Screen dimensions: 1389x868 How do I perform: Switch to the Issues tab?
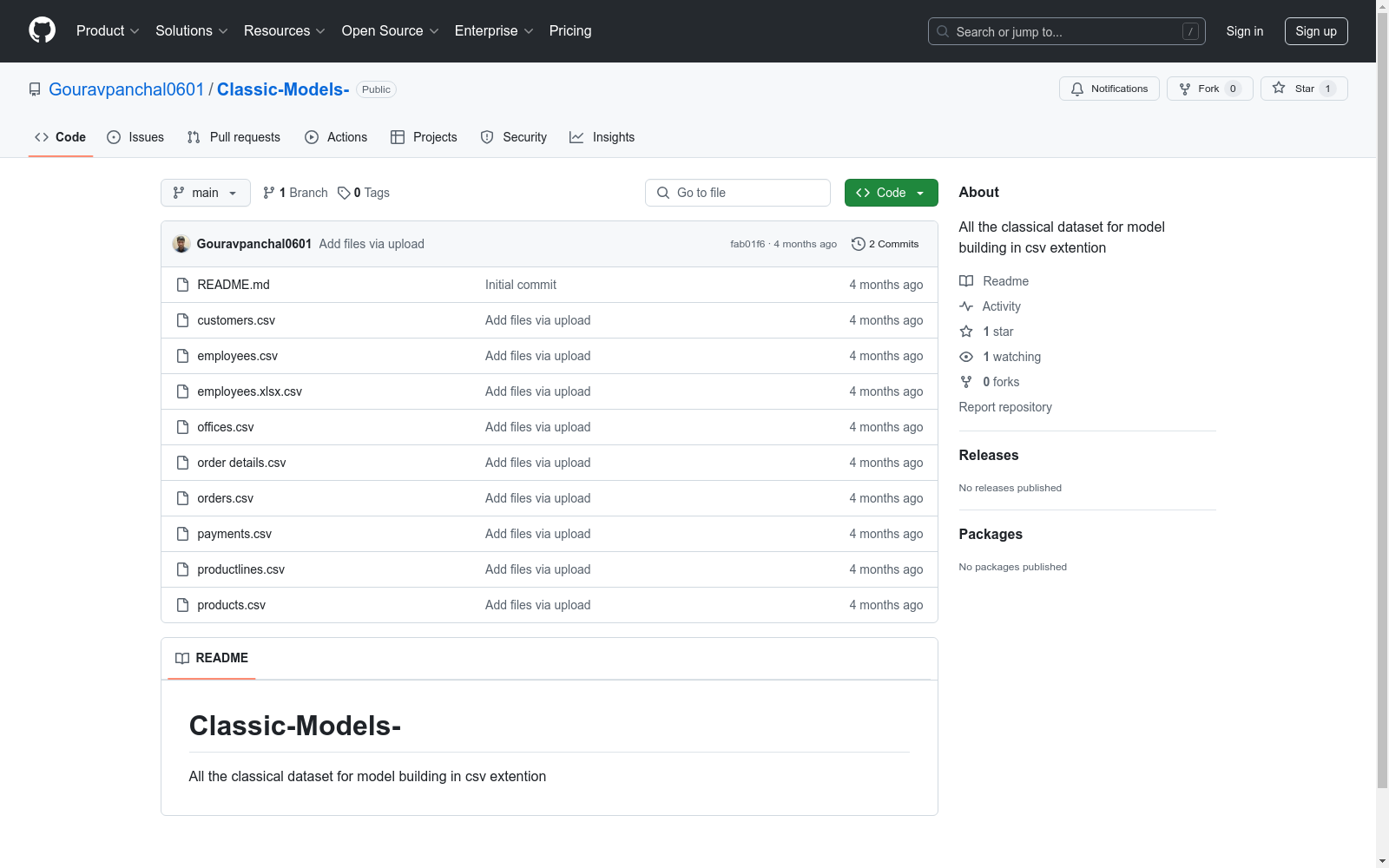click(135, 137)
